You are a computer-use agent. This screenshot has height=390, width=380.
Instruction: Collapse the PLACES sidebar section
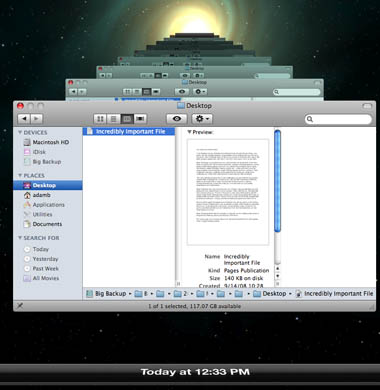[x=20, y=175]
